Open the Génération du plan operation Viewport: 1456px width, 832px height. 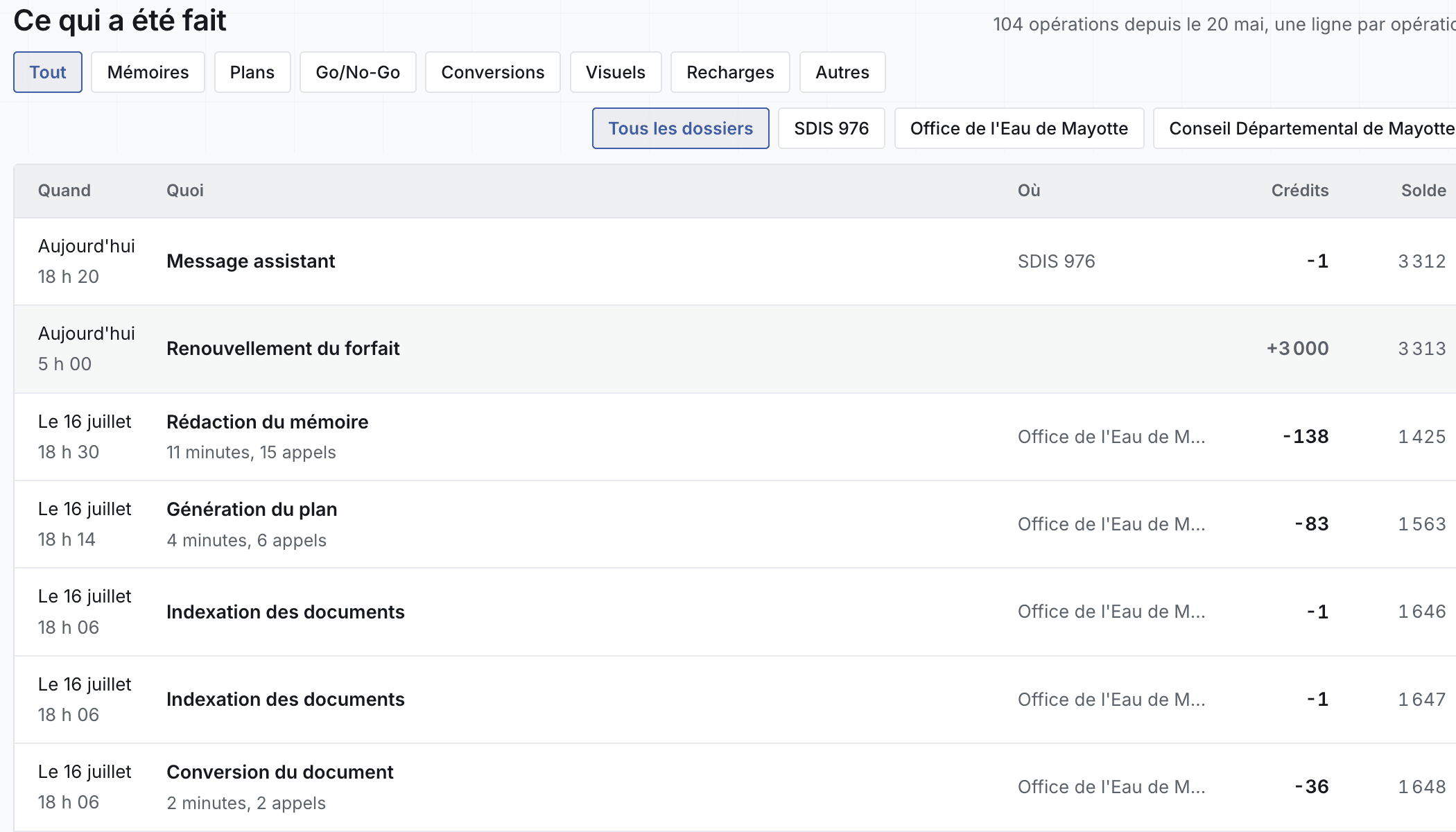pos(735,524)
